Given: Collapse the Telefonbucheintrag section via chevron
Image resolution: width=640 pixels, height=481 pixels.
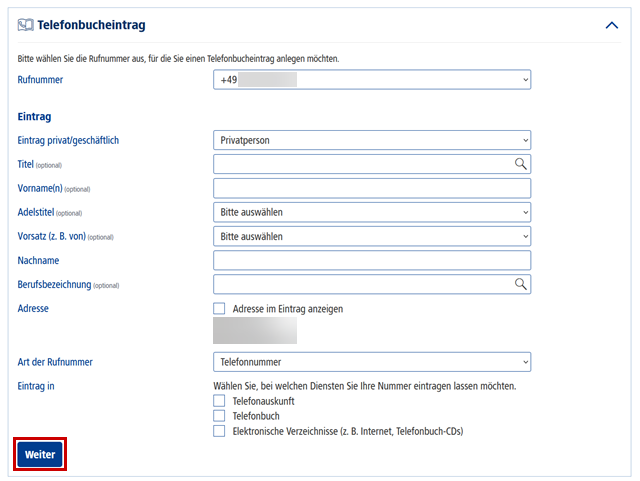Looking at the screenshot, I should (612, 25).
